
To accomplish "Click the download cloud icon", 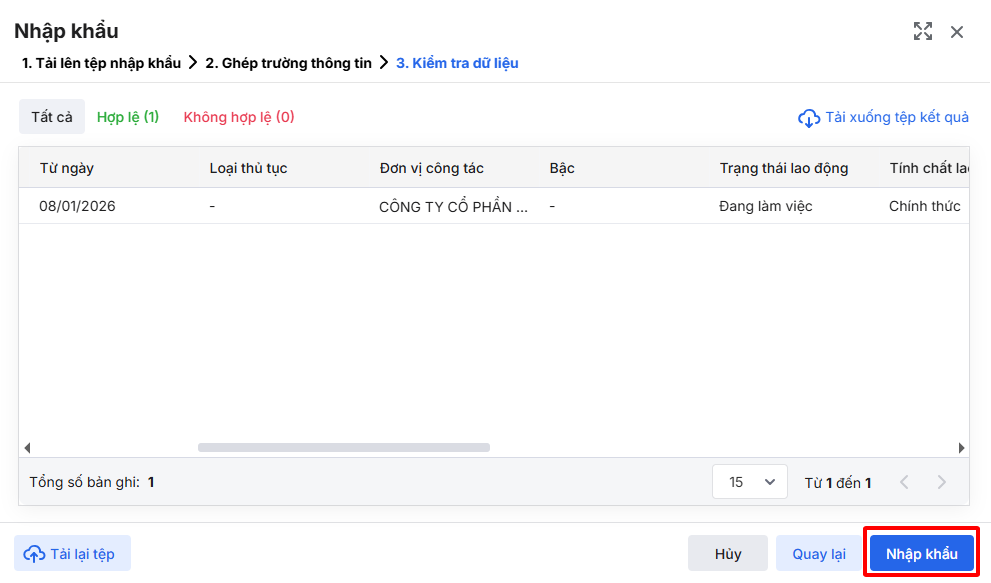I will click(808, 118).
